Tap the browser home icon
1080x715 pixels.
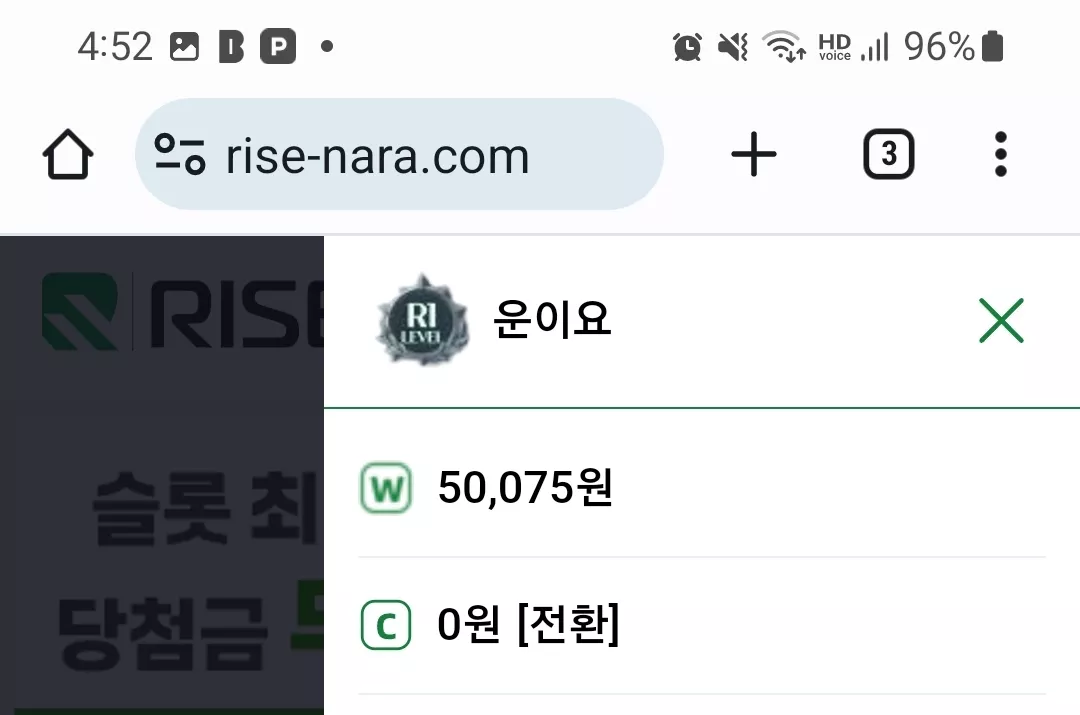pos(68,154)
